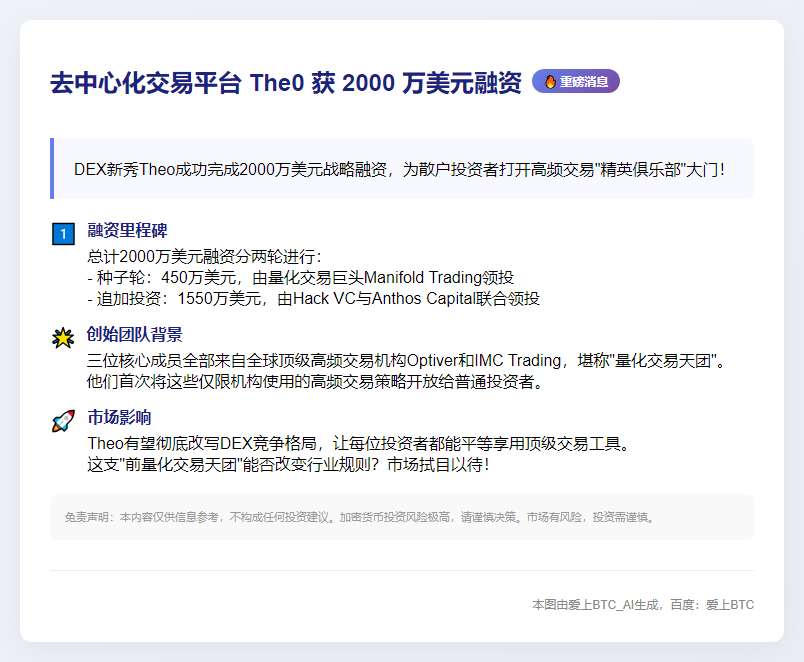The image size is (804, 662).
Task: Click the 融资里程碑 heading
Action: tap(127, 230)
